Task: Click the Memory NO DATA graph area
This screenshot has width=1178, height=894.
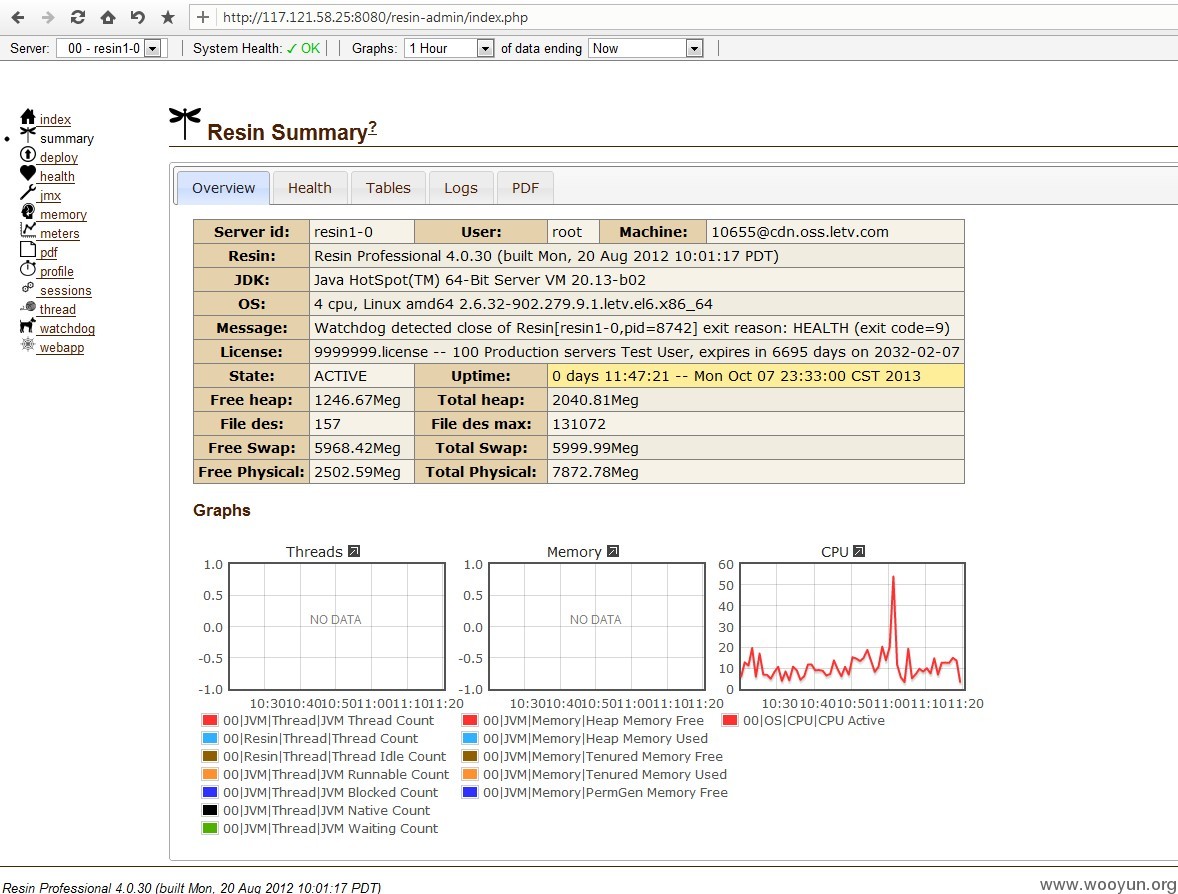Action: [x=597, y=627]
